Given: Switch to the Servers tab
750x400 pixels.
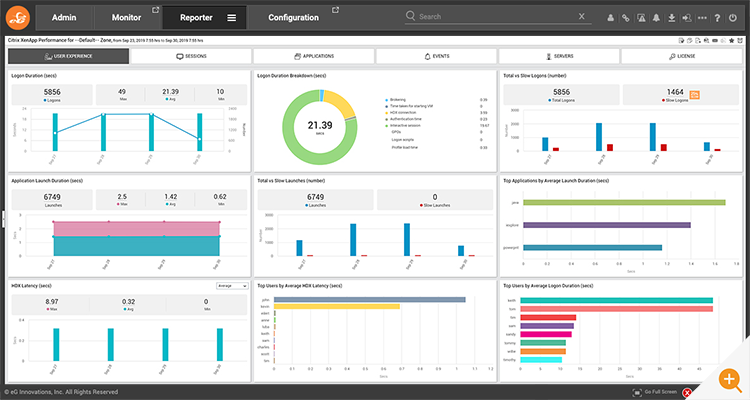Looking at the screenshot, I should click(x=559, y=56).
